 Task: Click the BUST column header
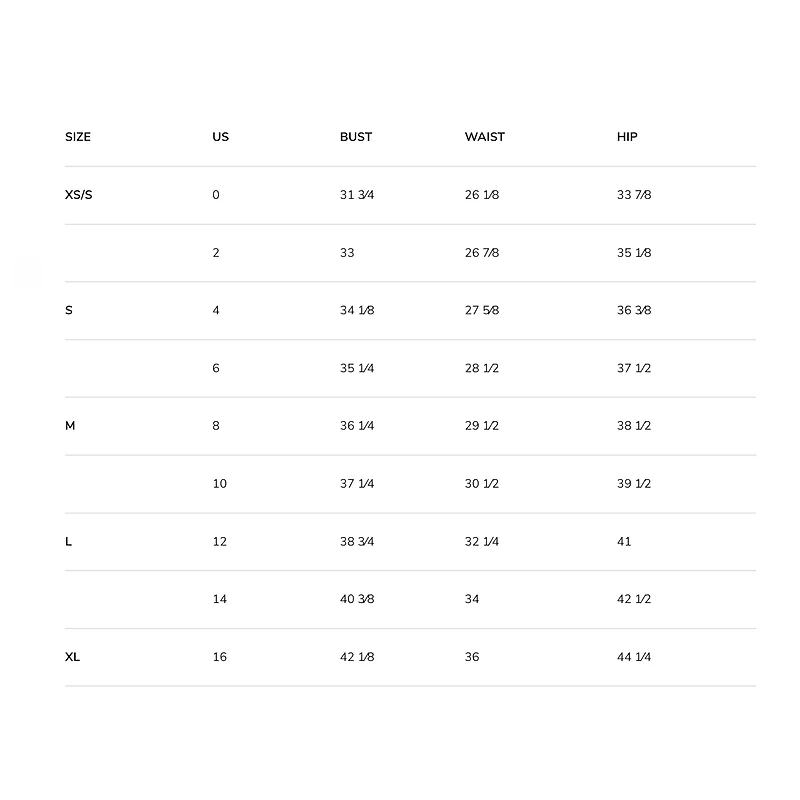point(356,137)
